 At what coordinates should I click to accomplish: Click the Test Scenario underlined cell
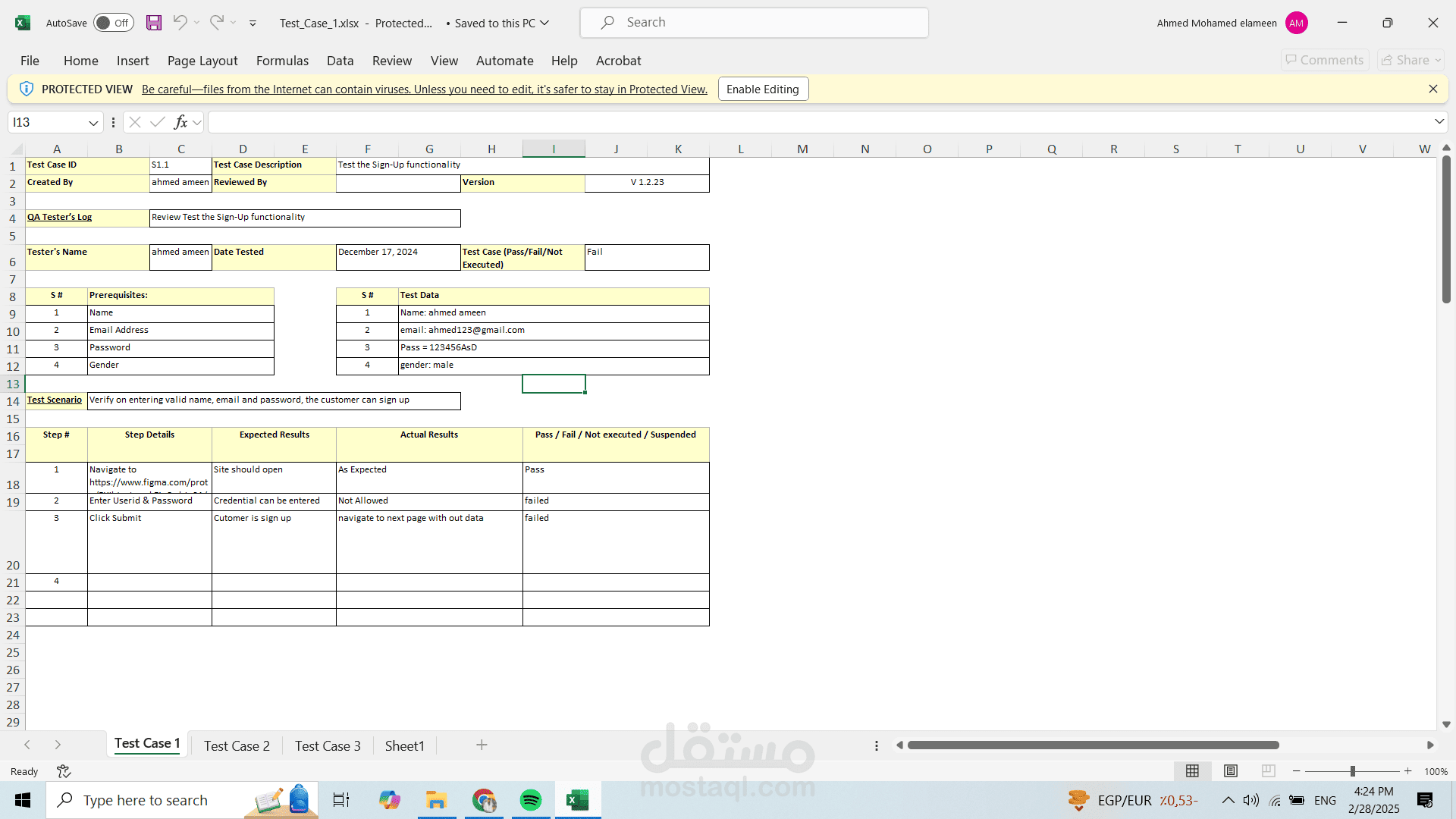(56, 400)
